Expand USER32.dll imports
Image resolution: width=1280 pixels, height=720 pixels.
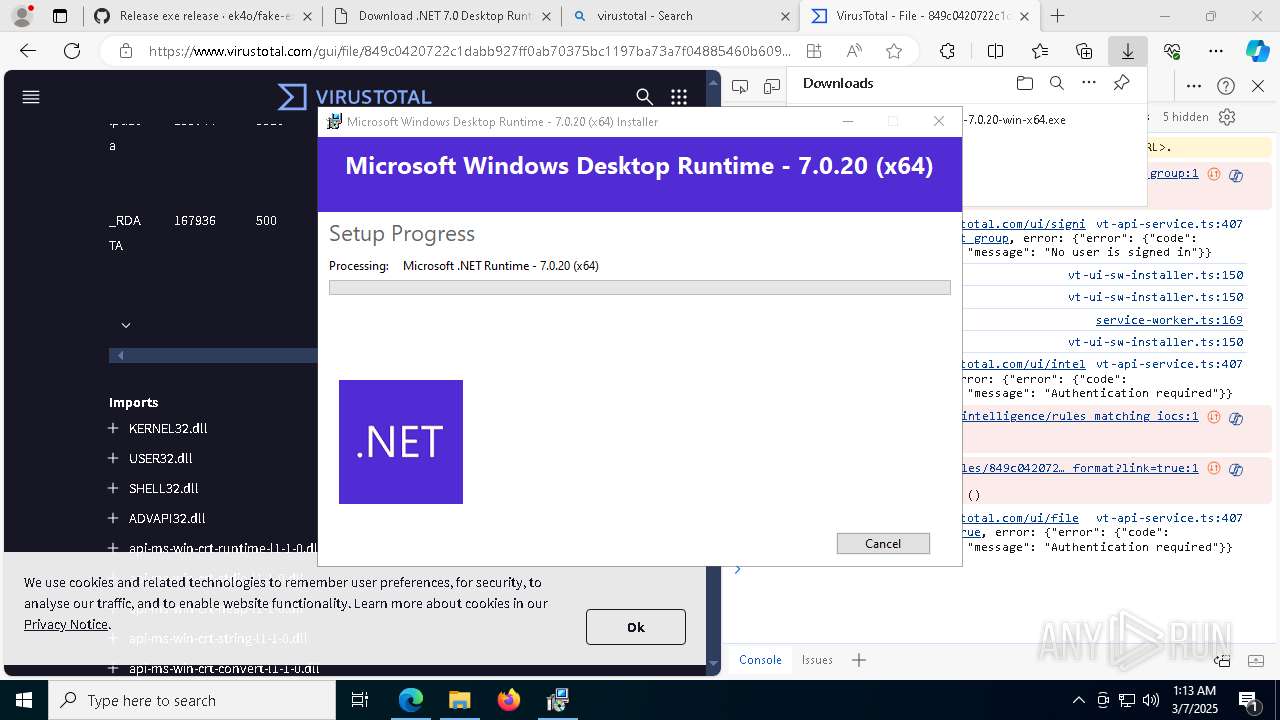coord(113,458)
